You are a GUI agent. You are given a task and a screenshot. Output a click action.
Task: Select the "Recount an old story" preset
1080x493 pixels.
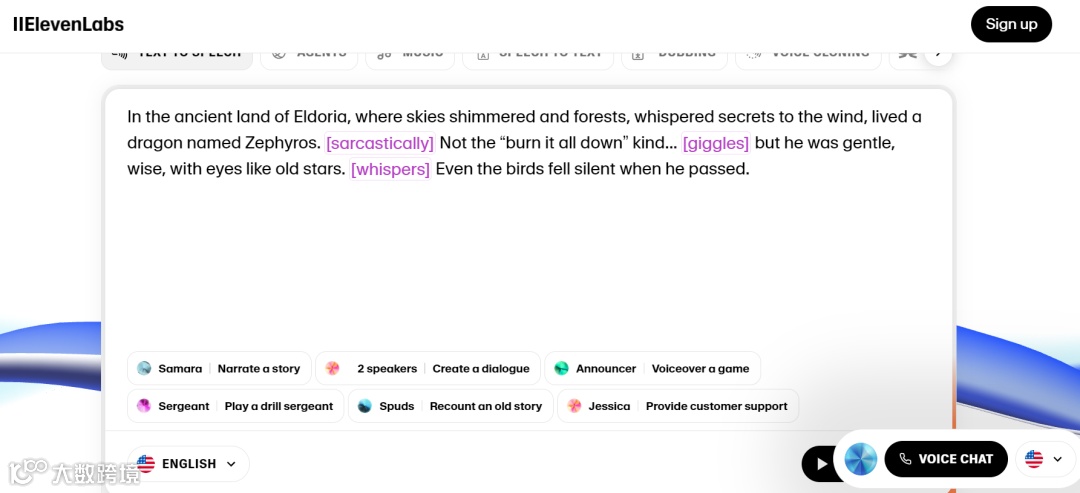(x=485, y=406)
